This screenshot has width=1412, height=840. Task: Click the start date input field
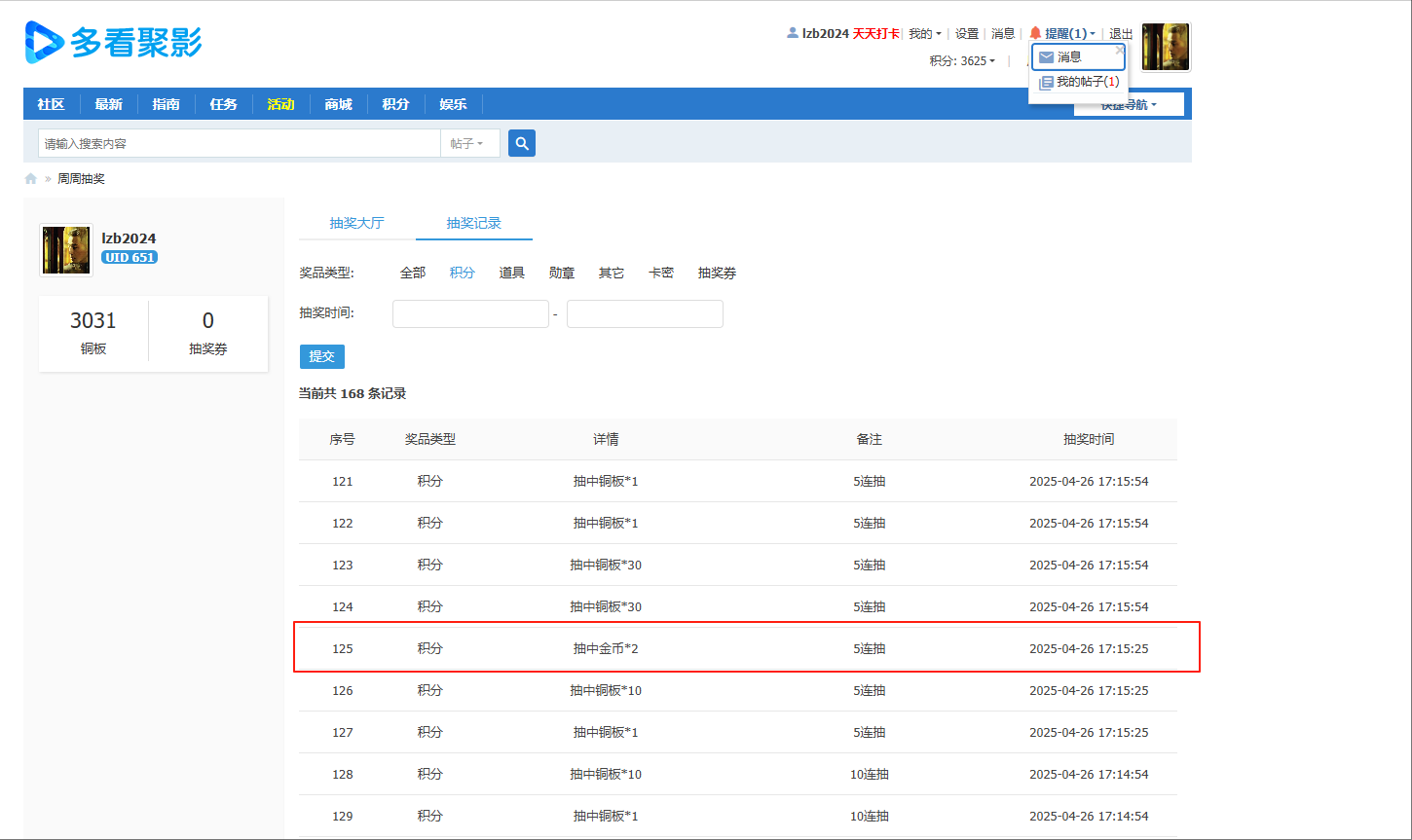tap(470, 313)
